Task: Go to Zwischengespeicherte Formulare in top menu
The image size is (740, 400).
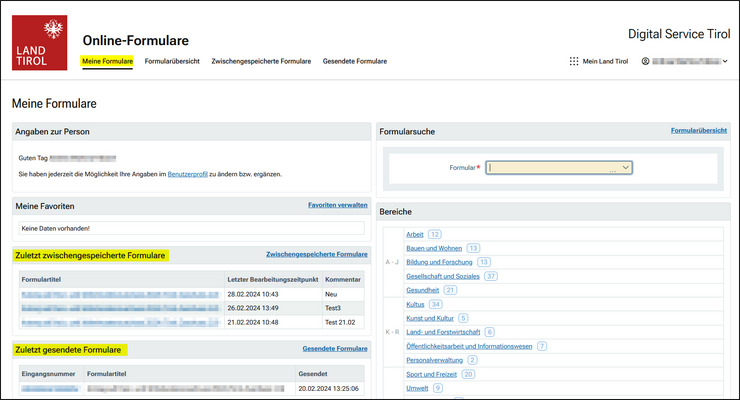Action: (261, 61)
